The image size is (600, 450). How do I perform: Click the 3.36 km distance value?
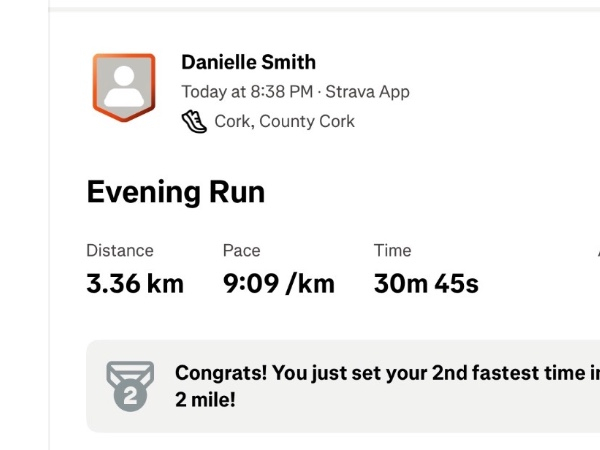[x=135, y=284]
